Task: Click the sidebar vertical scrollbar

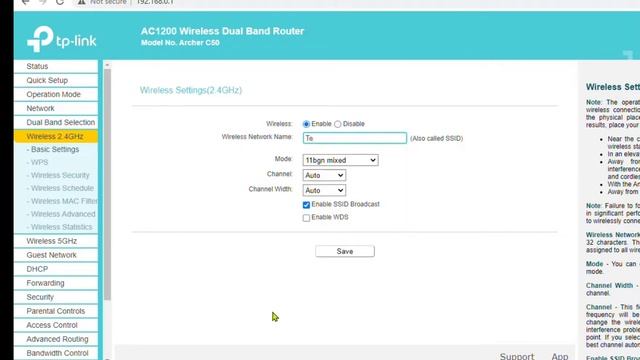Action: click(x=107, y=184)
